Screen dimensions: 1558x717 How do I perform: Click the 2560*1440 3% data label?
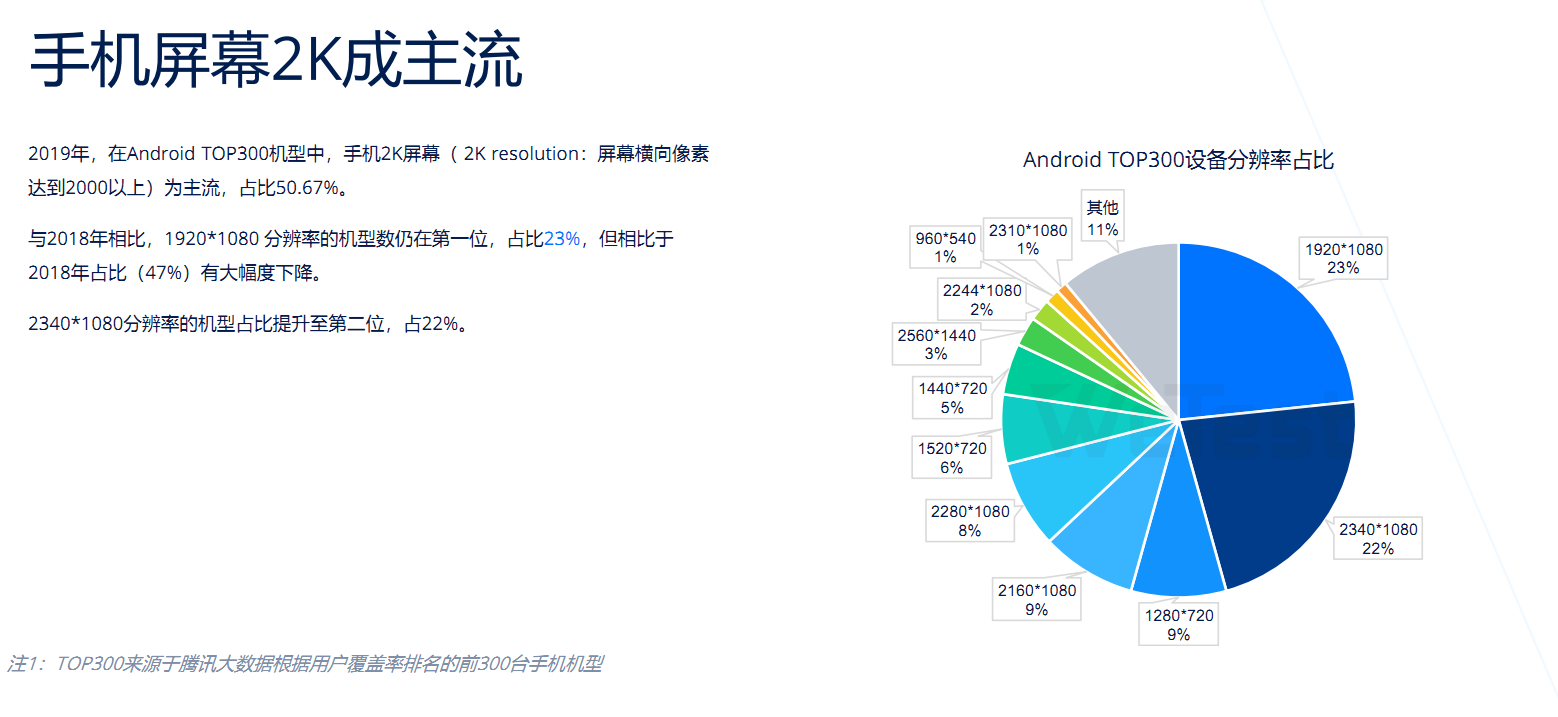935,344
